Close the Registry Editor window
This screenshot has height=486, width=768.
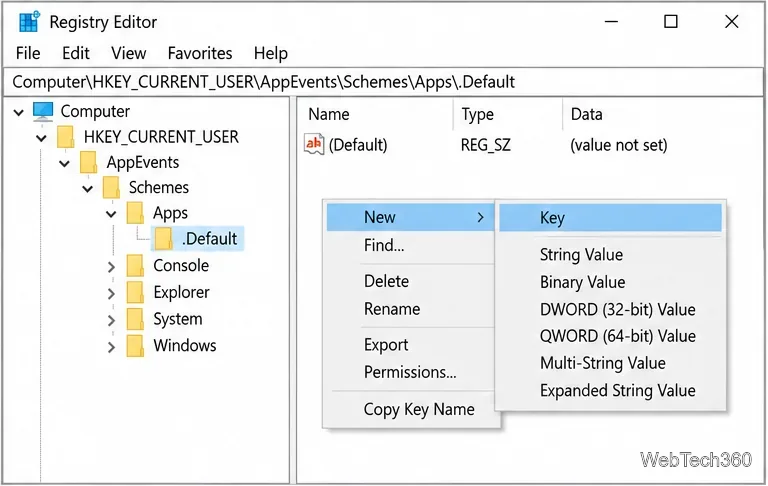(x=732, y=22)
